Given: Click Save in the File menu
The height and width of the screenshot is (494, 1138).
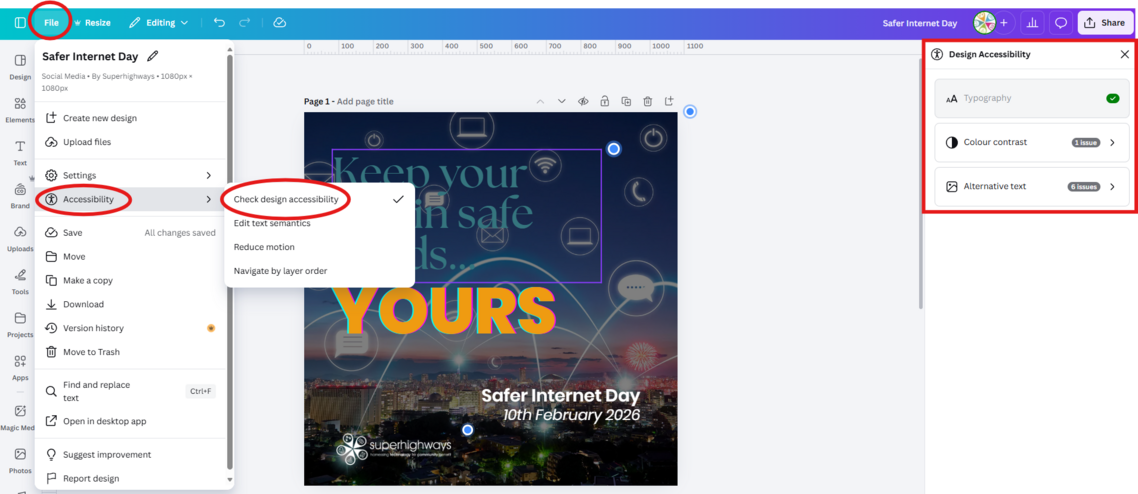Looking at the screenshot, I should coord(131,232).
